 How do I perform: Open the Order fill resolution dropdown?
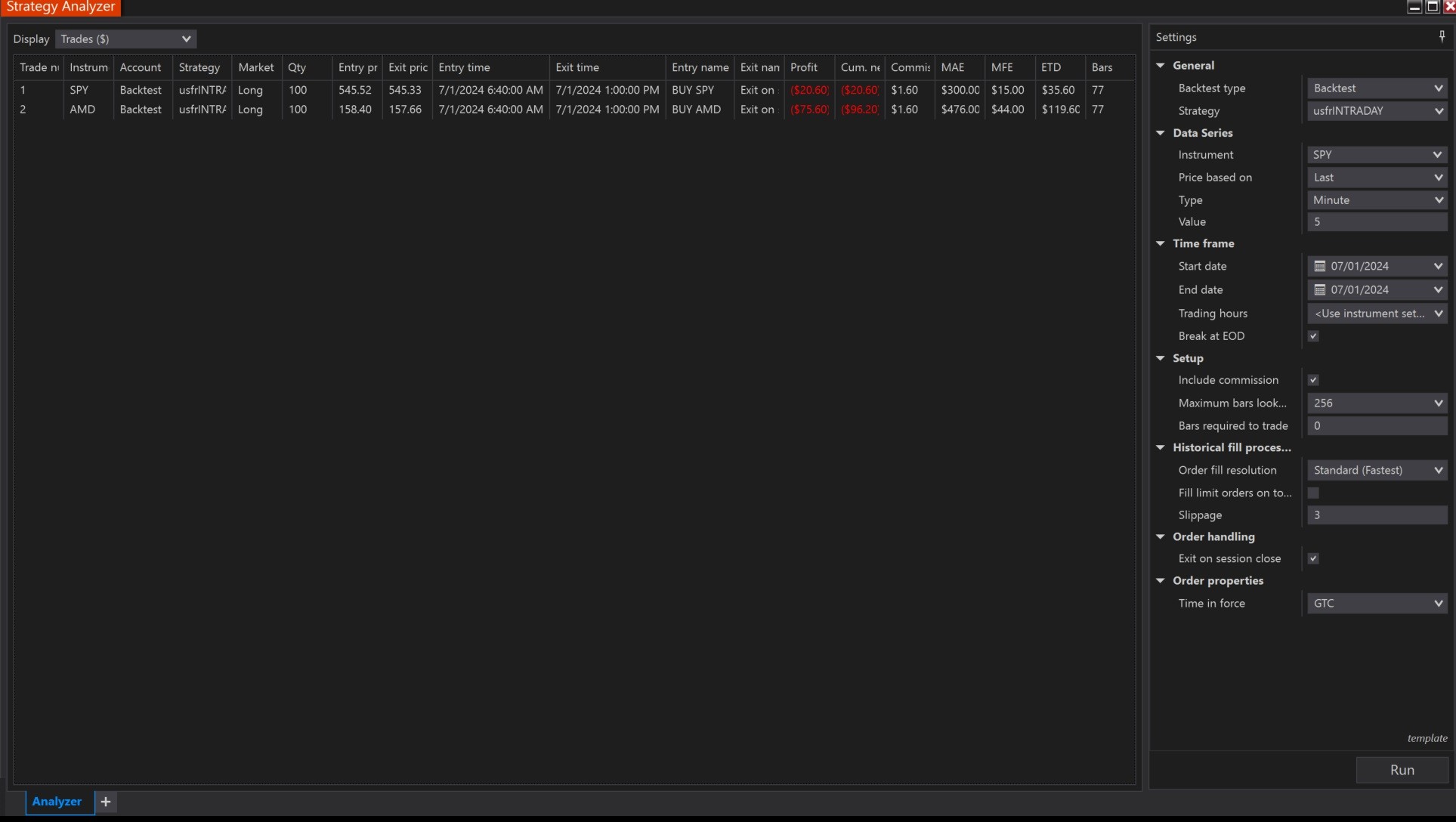click(1377, 470)
